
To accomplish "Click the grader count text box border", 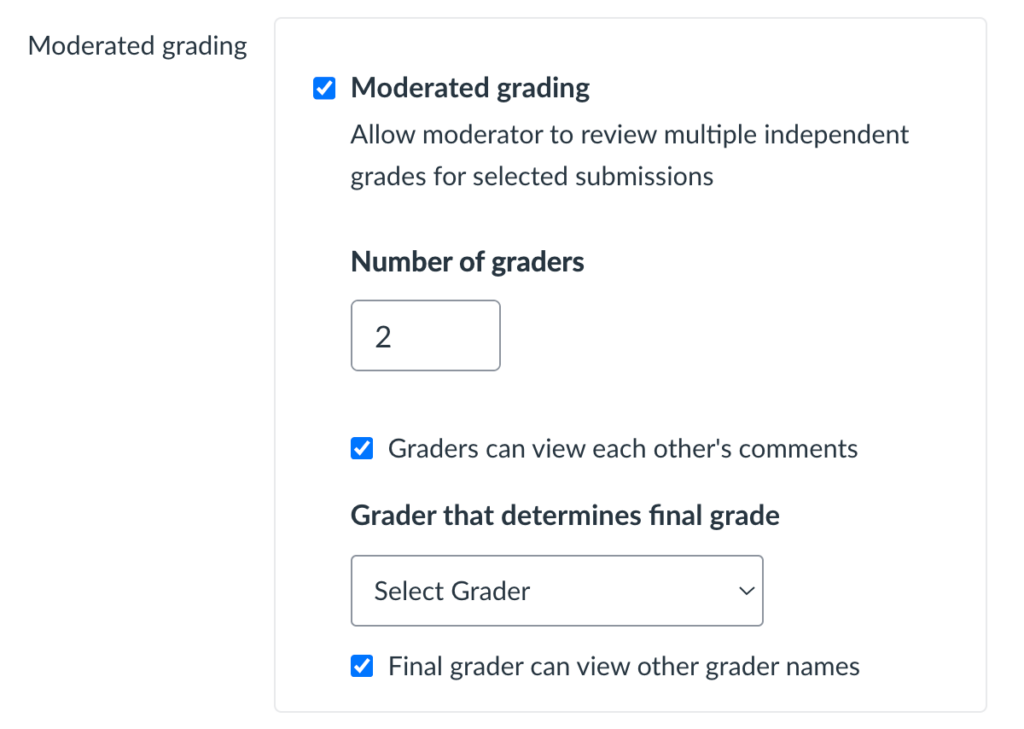I will point(425,302).
